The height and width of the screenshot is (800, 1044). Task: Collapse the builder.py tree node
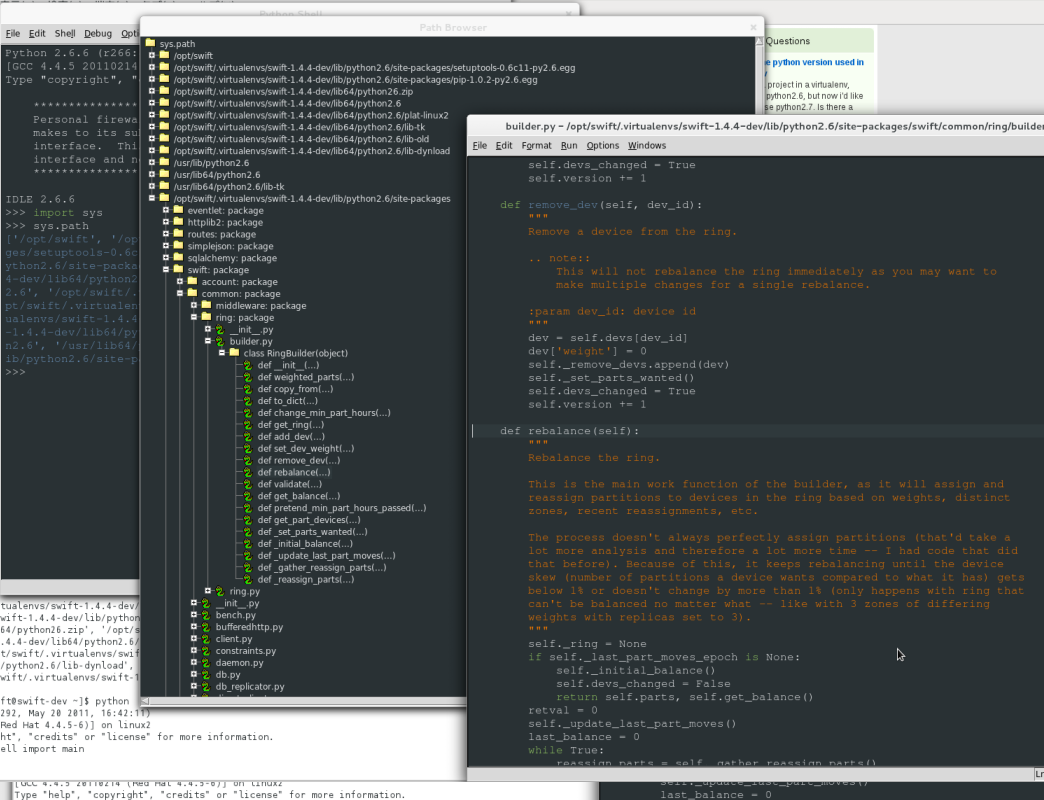pos(208,341)
